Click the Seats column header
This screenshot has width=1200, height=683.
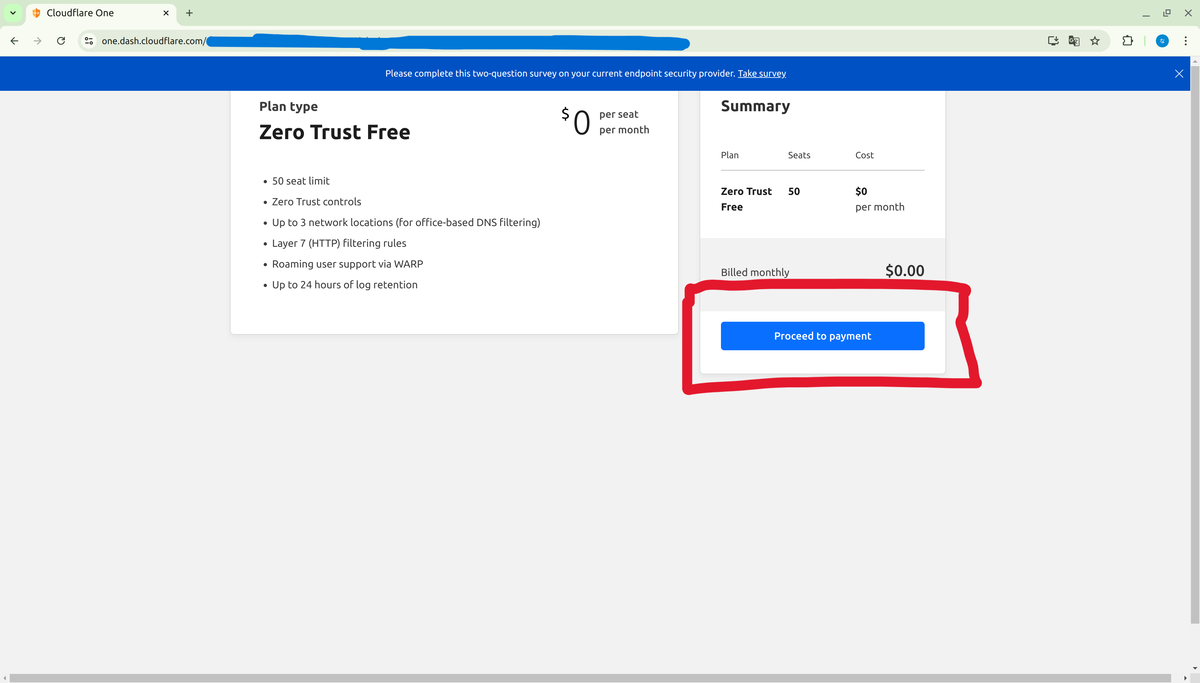799,155
